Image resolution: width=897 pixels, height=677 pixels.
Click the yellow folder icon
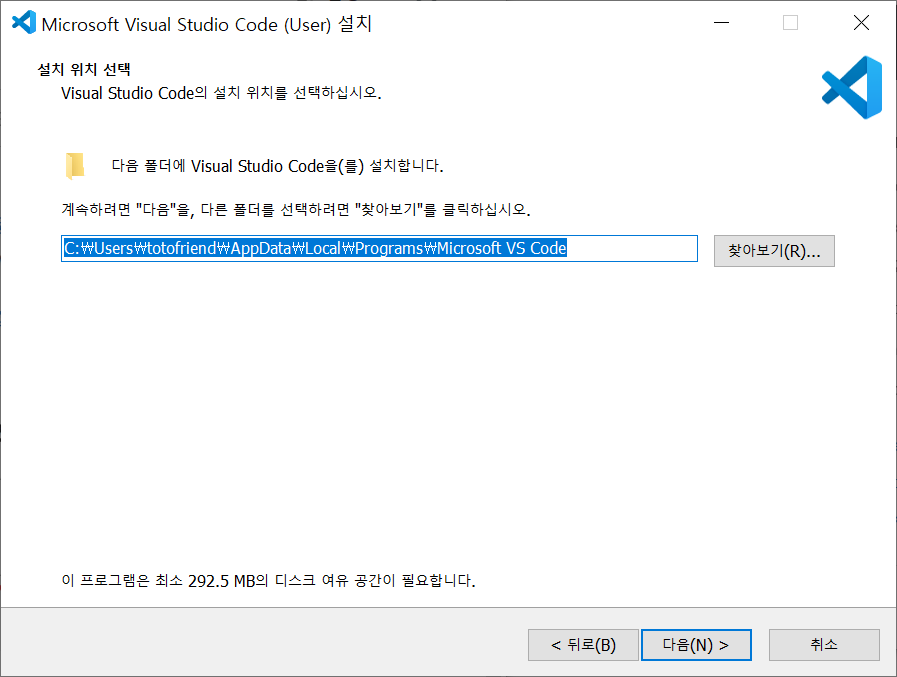tap(75, 166)
